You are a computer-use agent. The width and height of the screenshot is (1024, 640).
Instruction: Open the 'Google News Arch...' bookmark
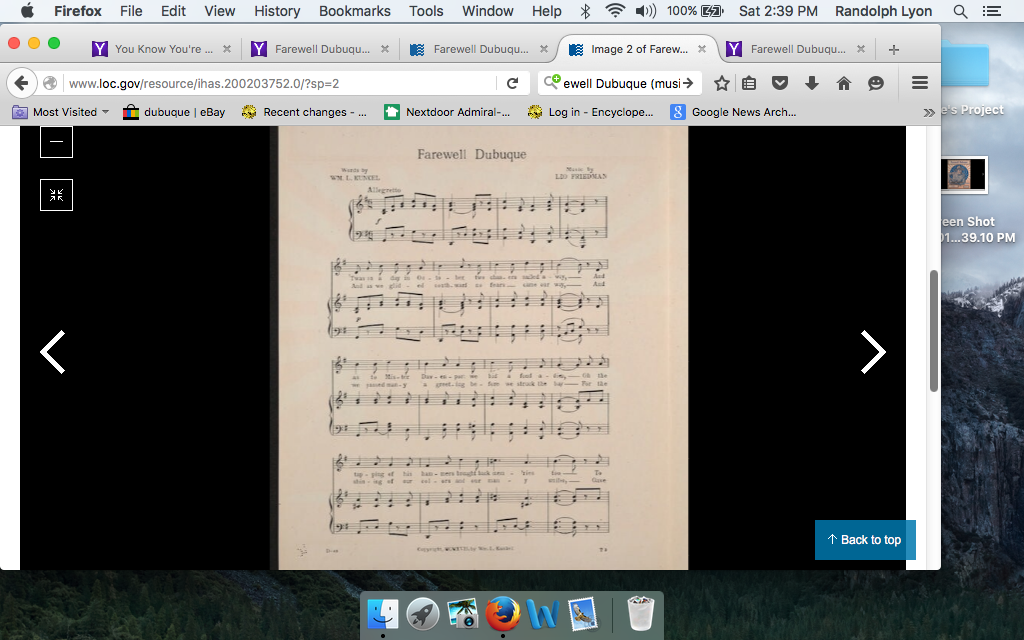tap(734, 112)
